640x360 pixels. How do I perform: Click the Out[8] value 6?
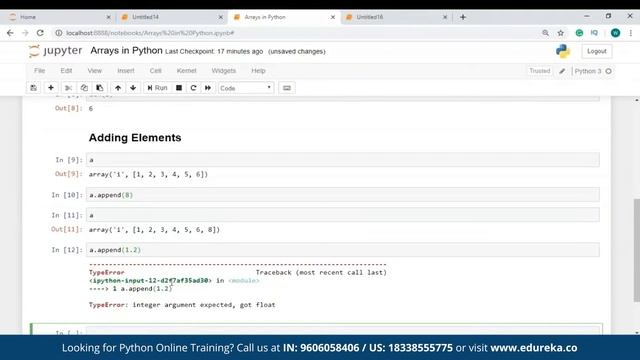click(91, 109)
